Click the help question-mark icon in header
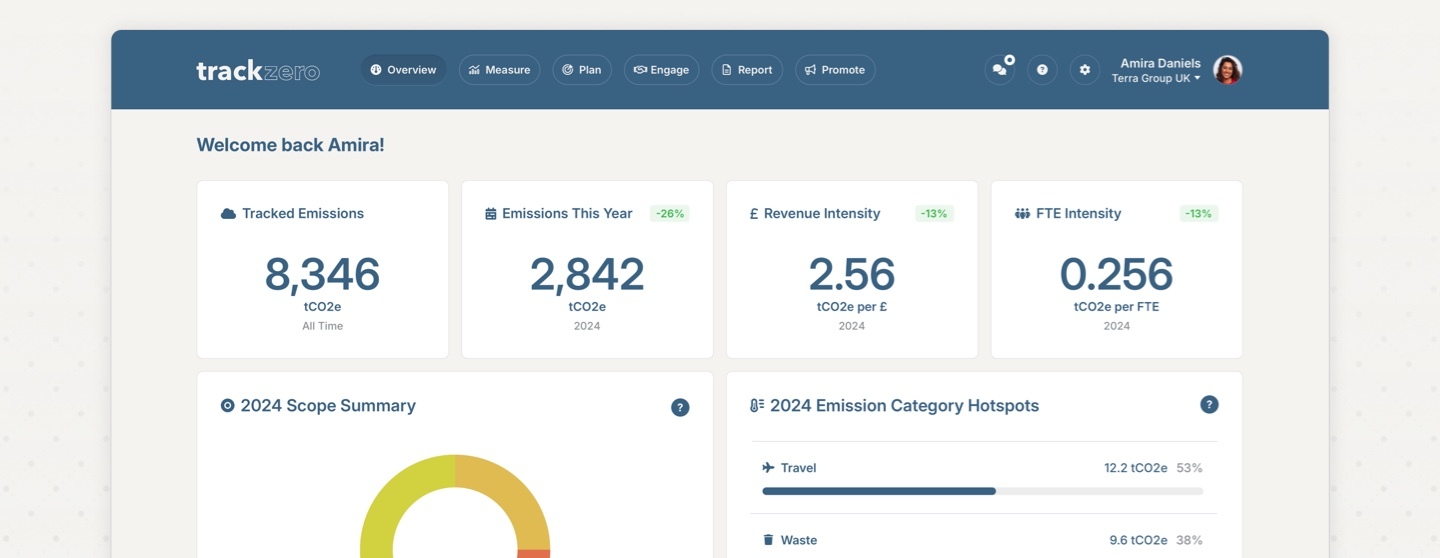 click(x=1042, y=70)
